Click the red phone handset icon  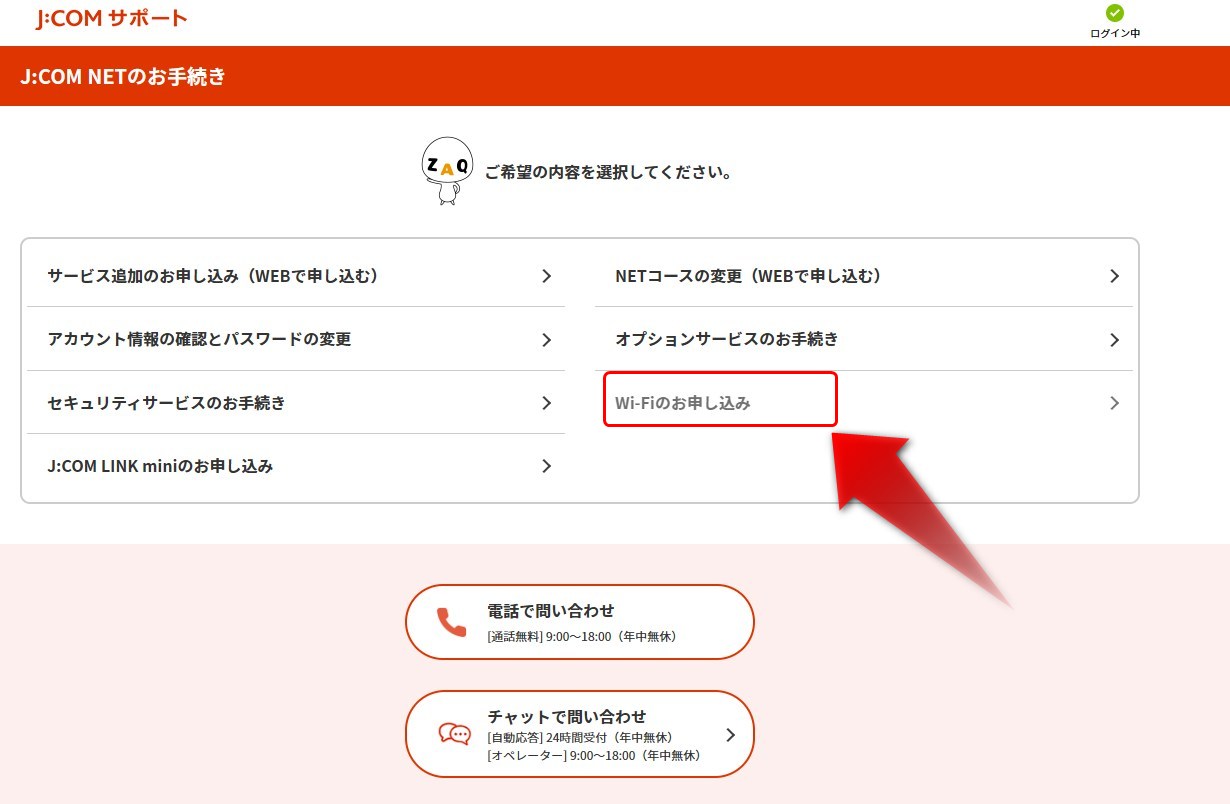pos(452,622)
